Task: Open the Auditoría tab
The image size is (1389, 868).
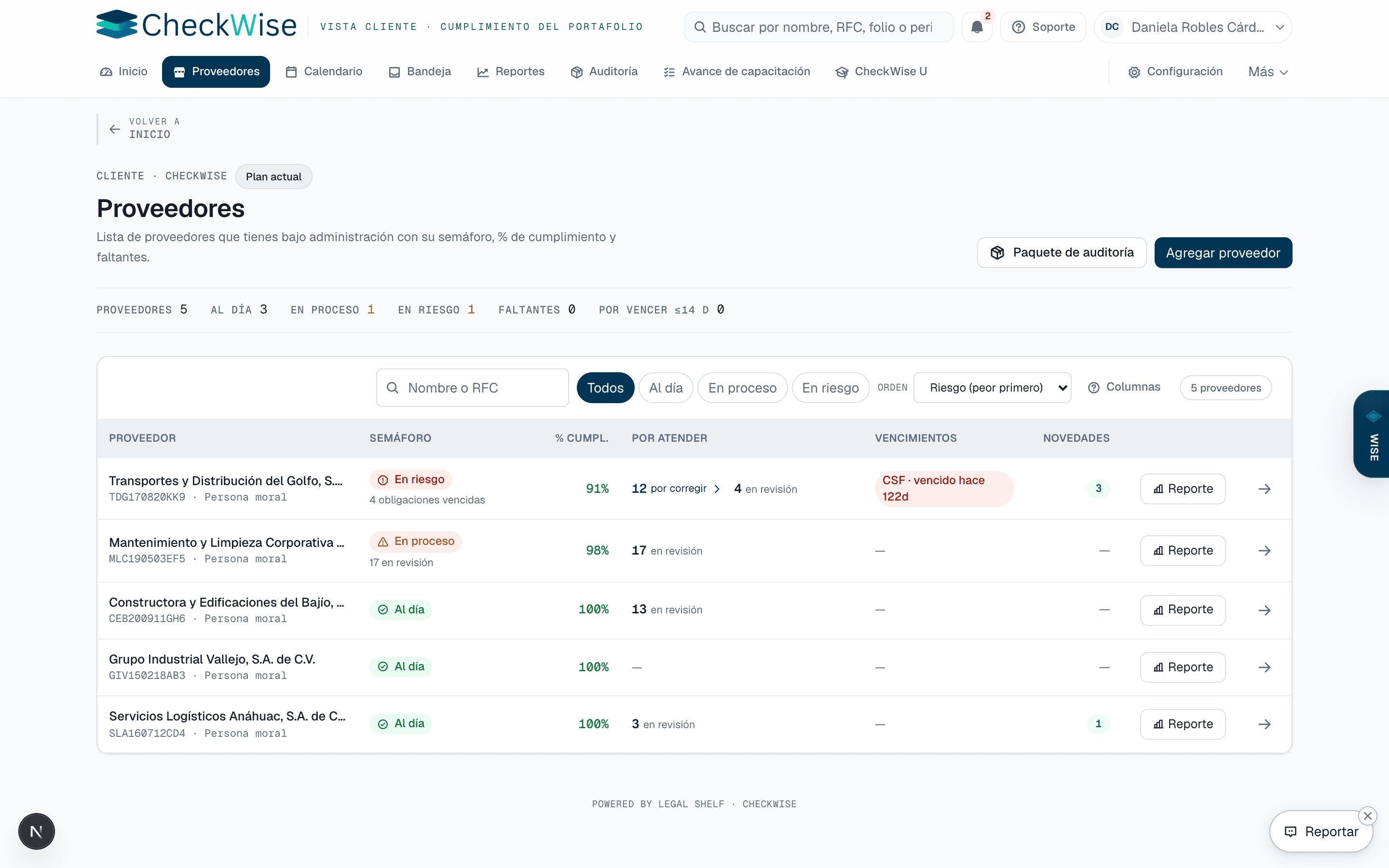Action: [x=604, y=71]
